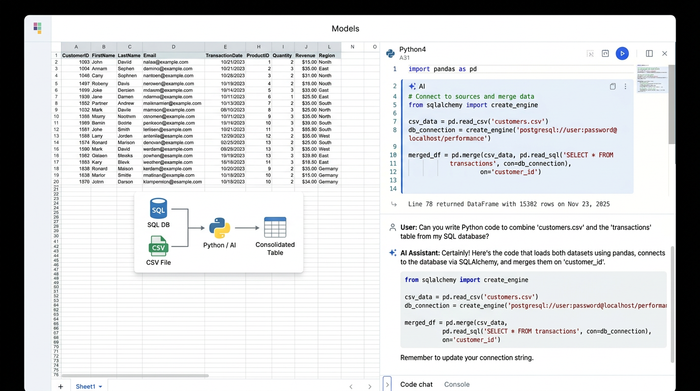The width and height of the screenshot is (700, 391).
Task: Click the previous sheet arrow
Action: (x=351, y=387)
